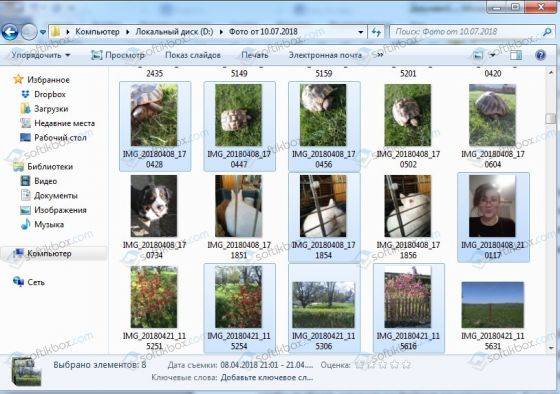
Task: Click the Back navigation arrow
Action: point(10,32)
